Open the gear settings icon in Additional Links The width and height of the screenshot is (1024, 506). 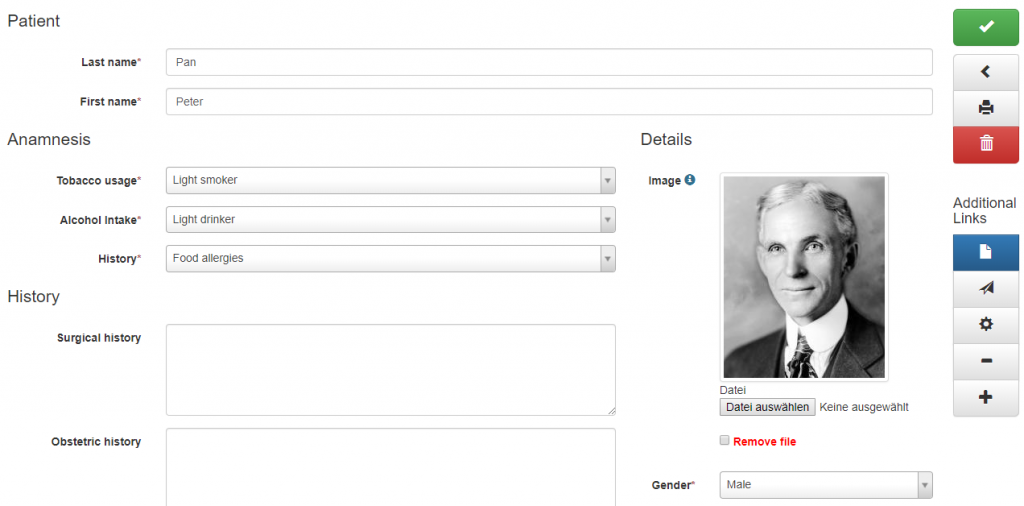[985, 324]
